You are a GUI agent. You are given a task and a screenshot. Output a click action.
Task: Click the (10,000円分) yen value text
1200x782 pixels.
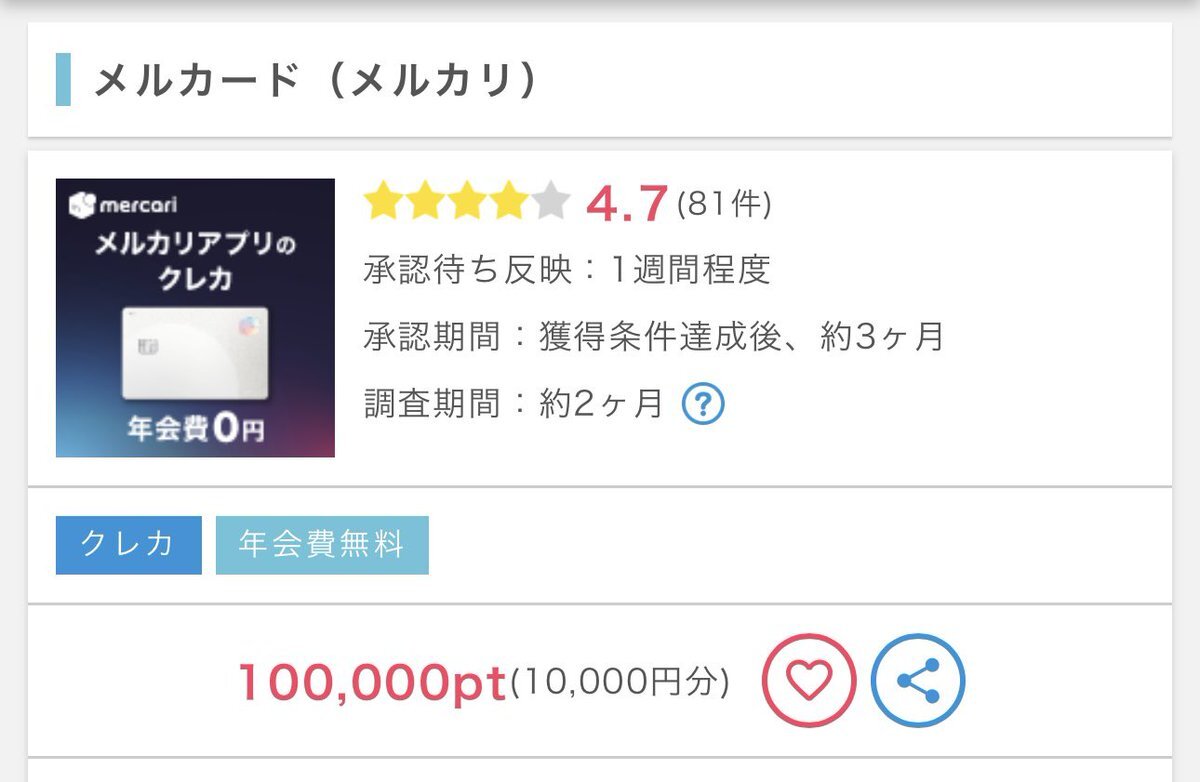point(620,683)
